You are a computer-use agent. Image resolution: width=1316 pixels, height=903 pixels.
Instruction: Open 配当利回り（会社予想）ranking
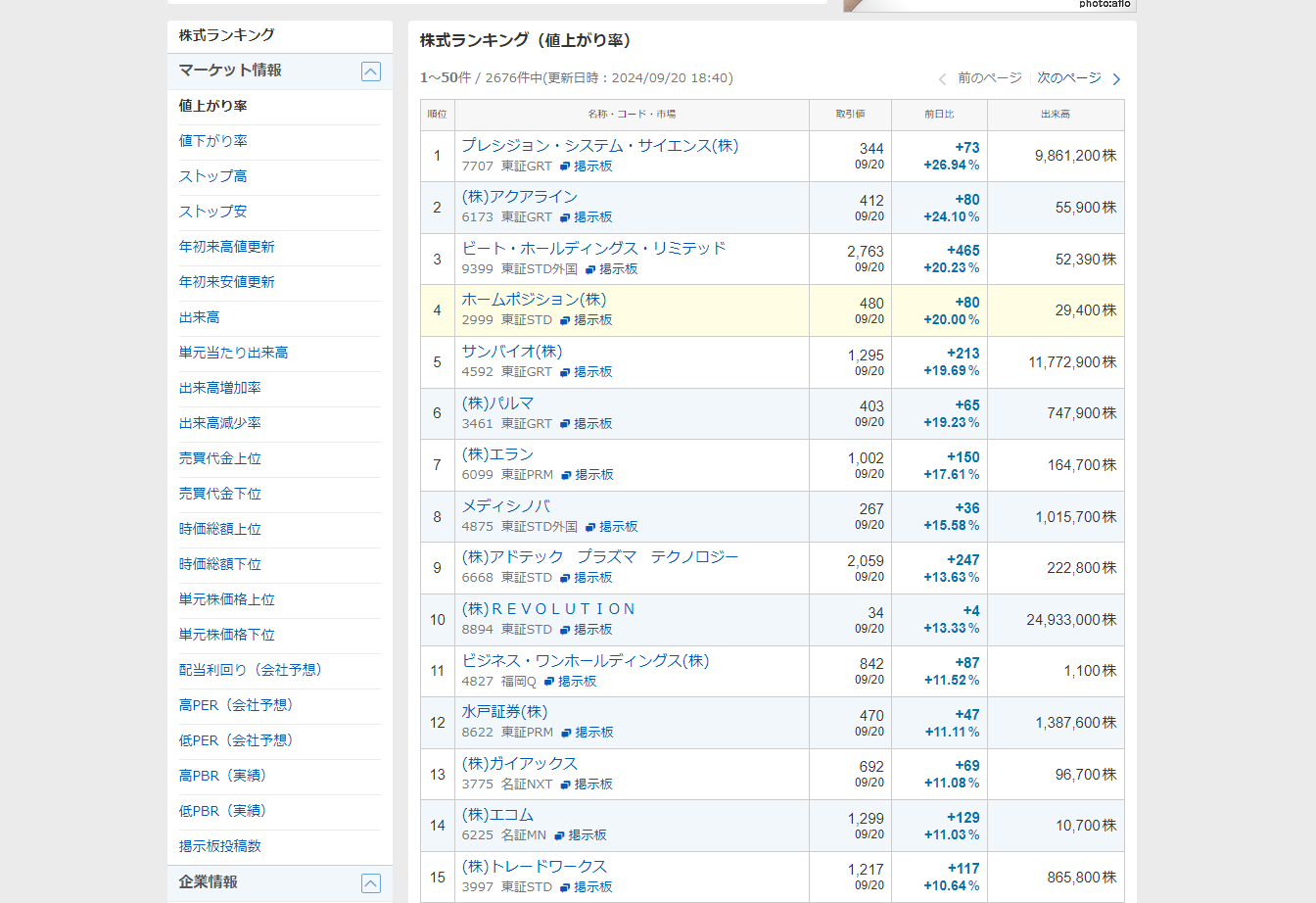pos(251,670)
